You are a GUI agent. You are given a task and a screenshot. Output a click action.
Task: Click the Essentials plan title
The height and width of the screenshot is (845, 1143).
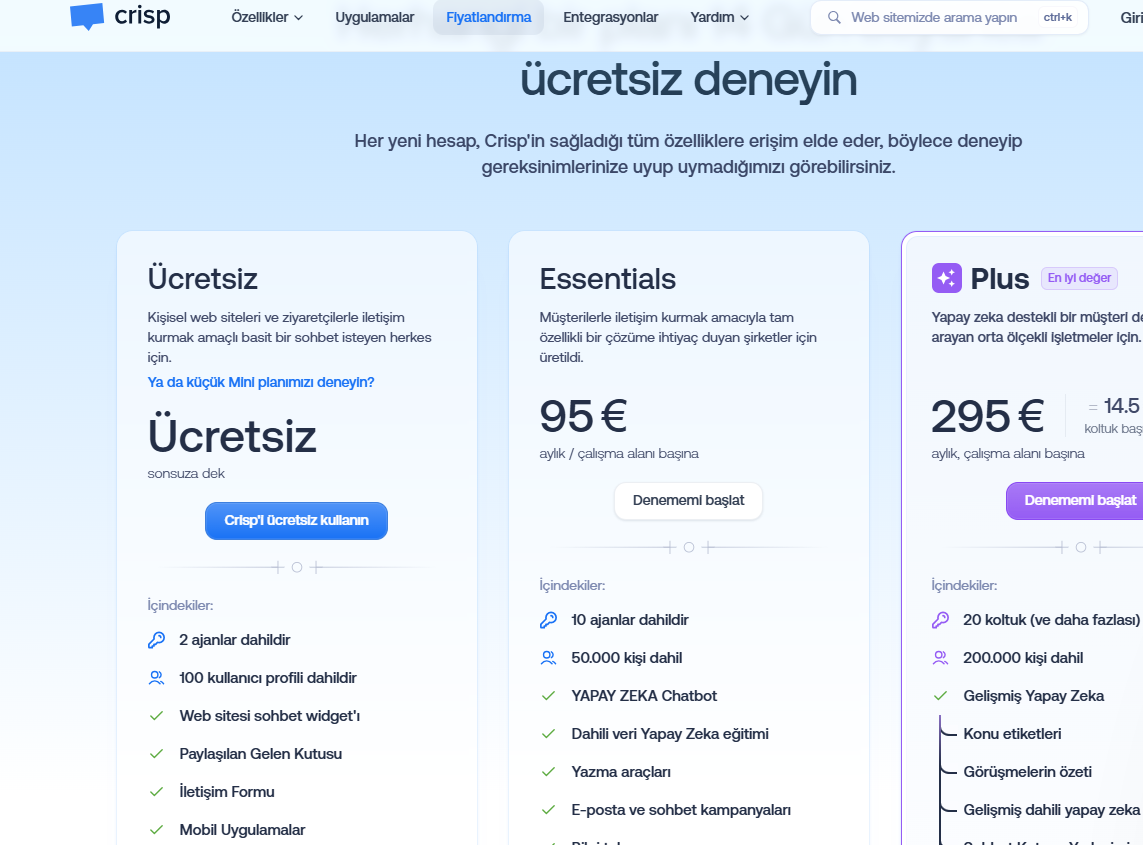click(x=608, y=279)
